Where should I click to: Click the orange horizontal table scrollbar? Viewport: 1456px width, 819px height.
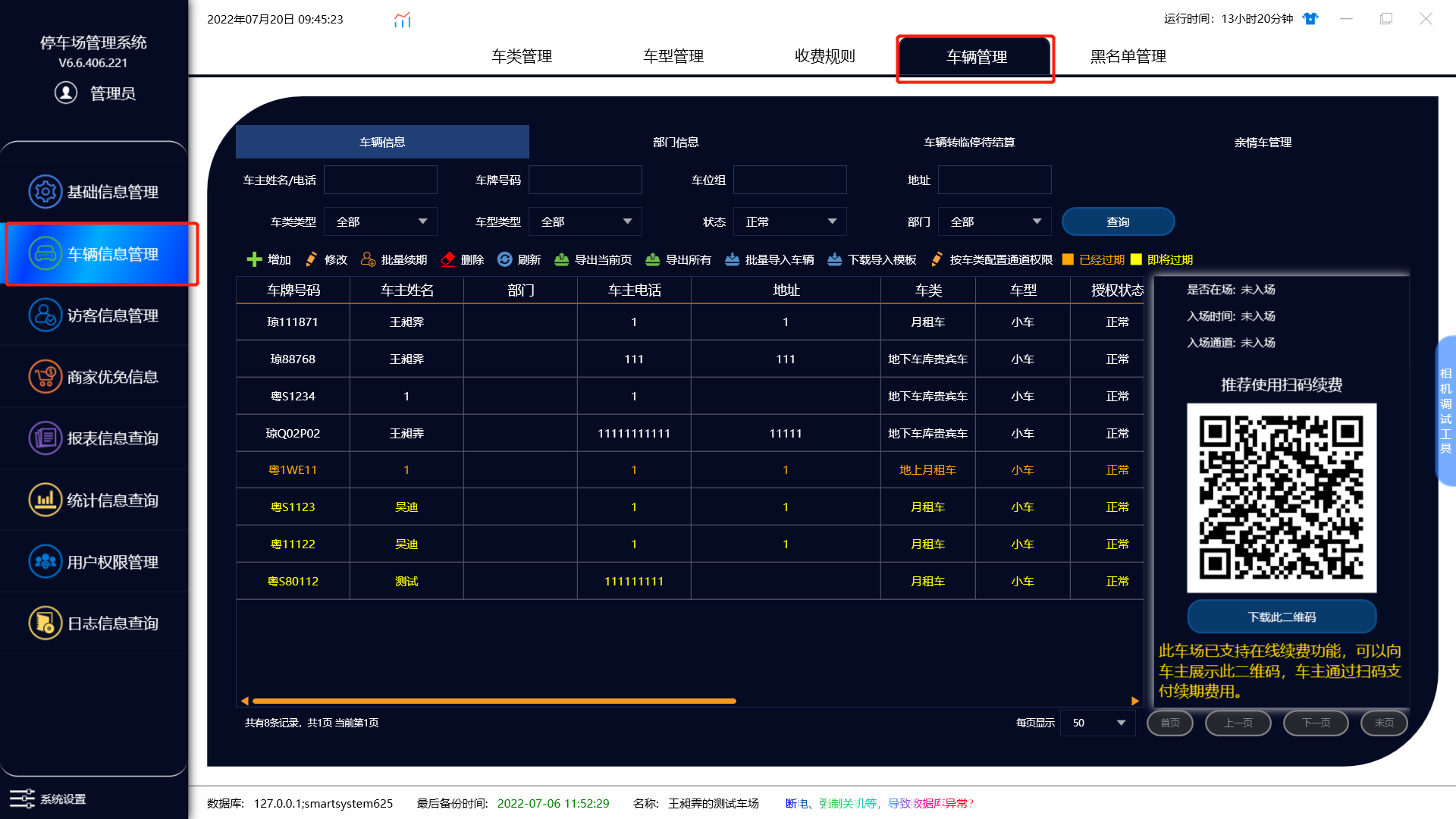point(494,701)
